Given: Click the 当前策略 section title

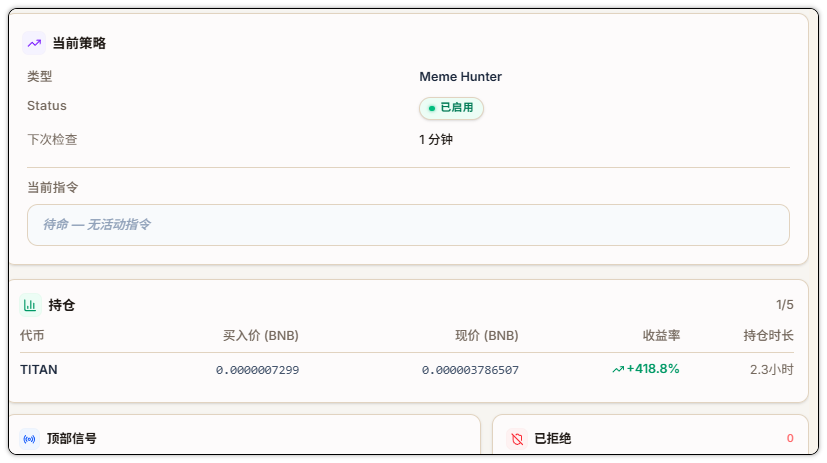Looking at the screenshot, I should tap(79, 43).
